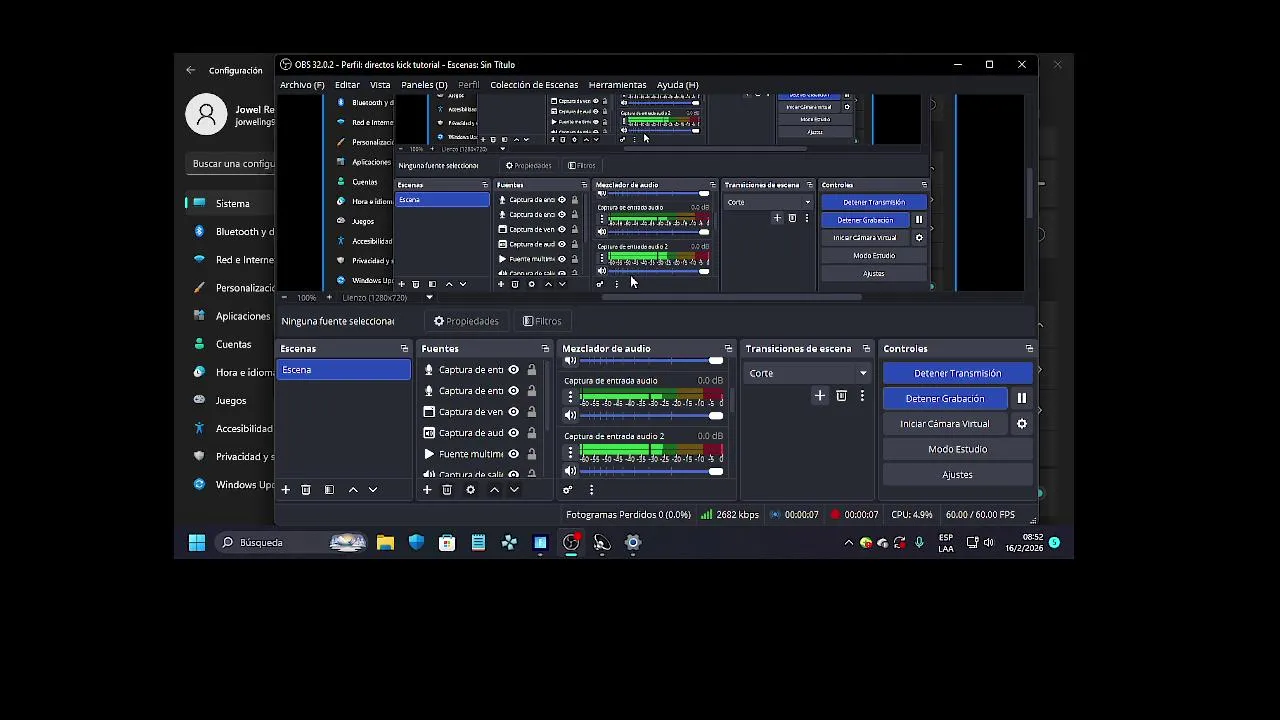Click Iniciar Cámara Virtual button
Viewport: 1280px width, 720px height.
pos(945,424)
